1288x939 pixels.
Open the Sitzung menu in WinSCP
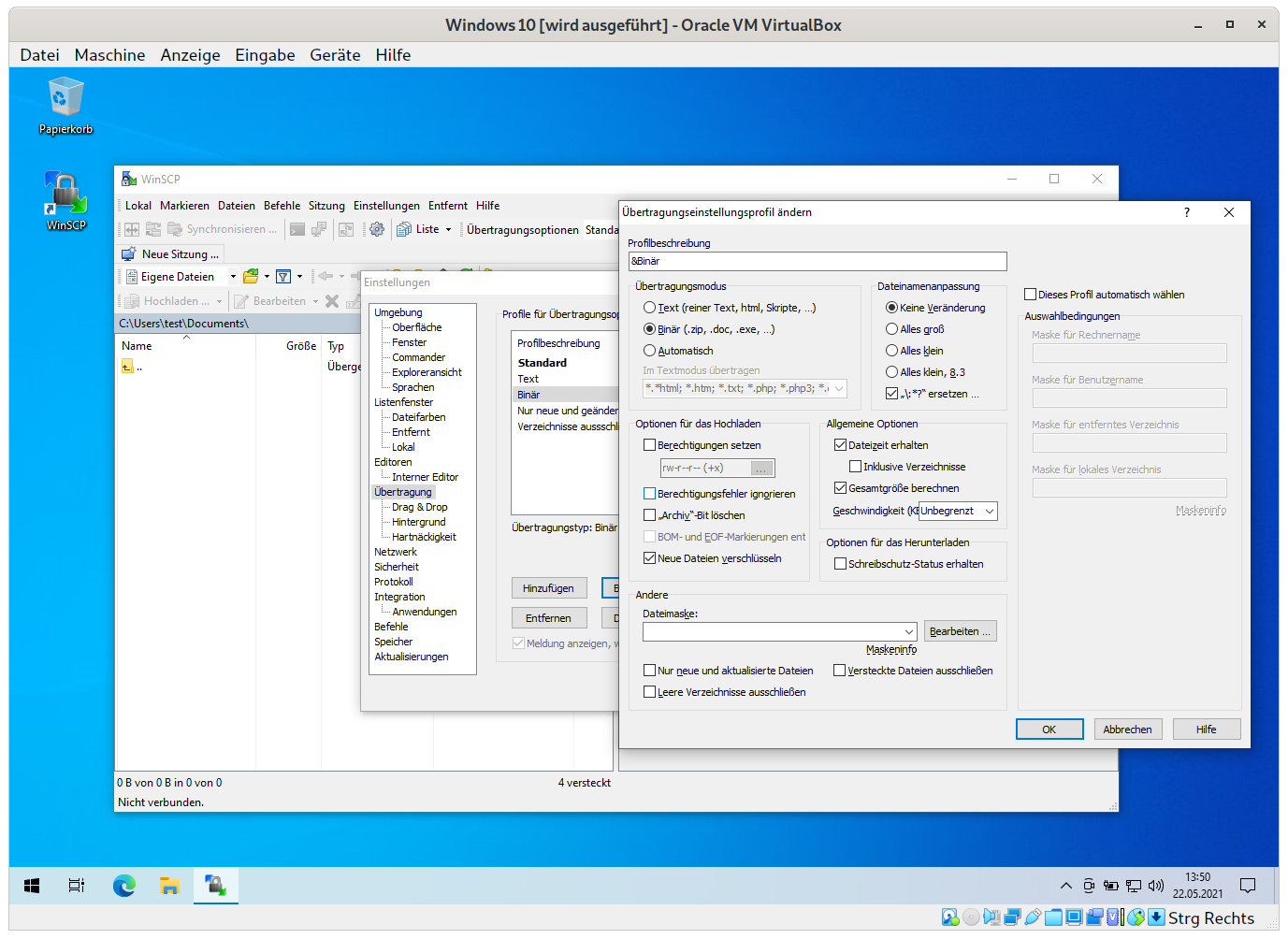326,206
